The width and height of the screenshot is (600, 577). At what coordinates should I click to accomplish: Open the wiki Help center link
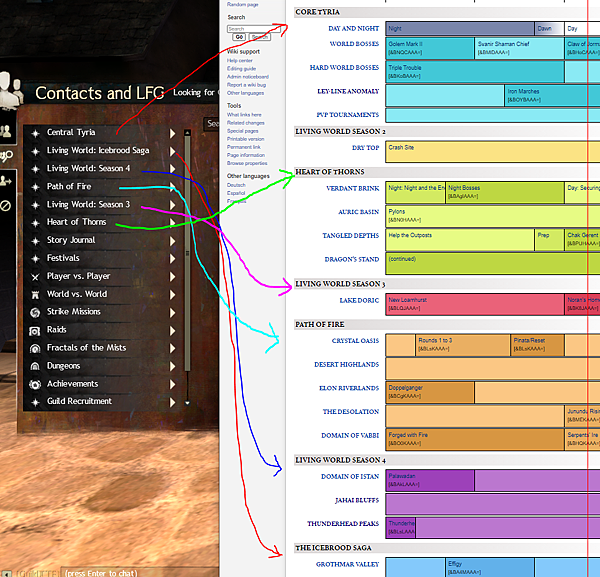point(240,60)
